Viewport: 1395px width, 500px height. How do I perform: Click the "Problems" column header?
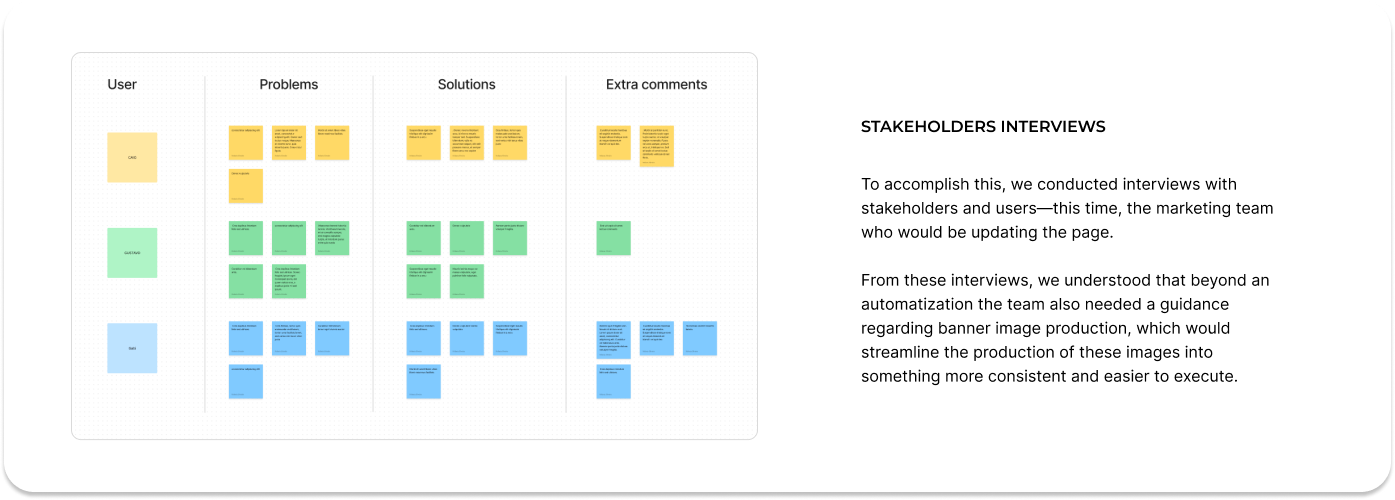click(x=288, y=85)
